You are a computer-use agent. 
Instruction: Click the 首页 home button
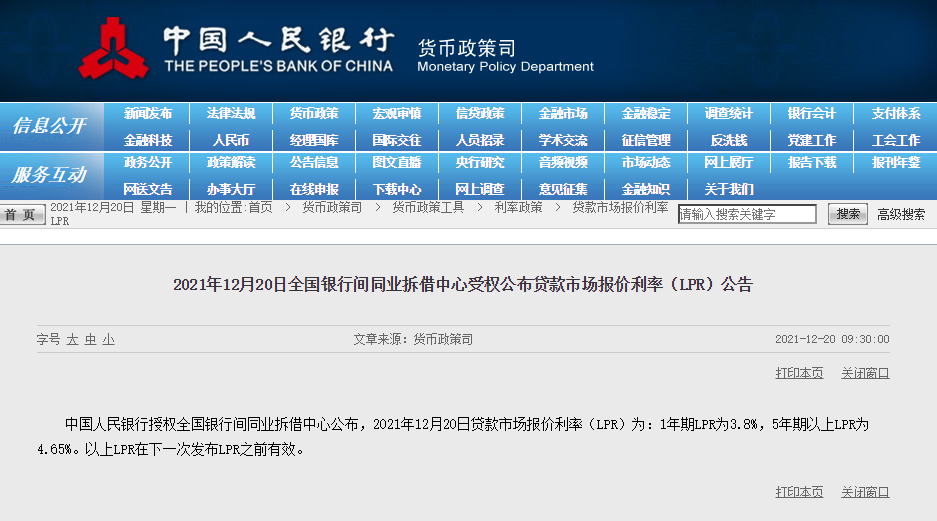point(22,214)
